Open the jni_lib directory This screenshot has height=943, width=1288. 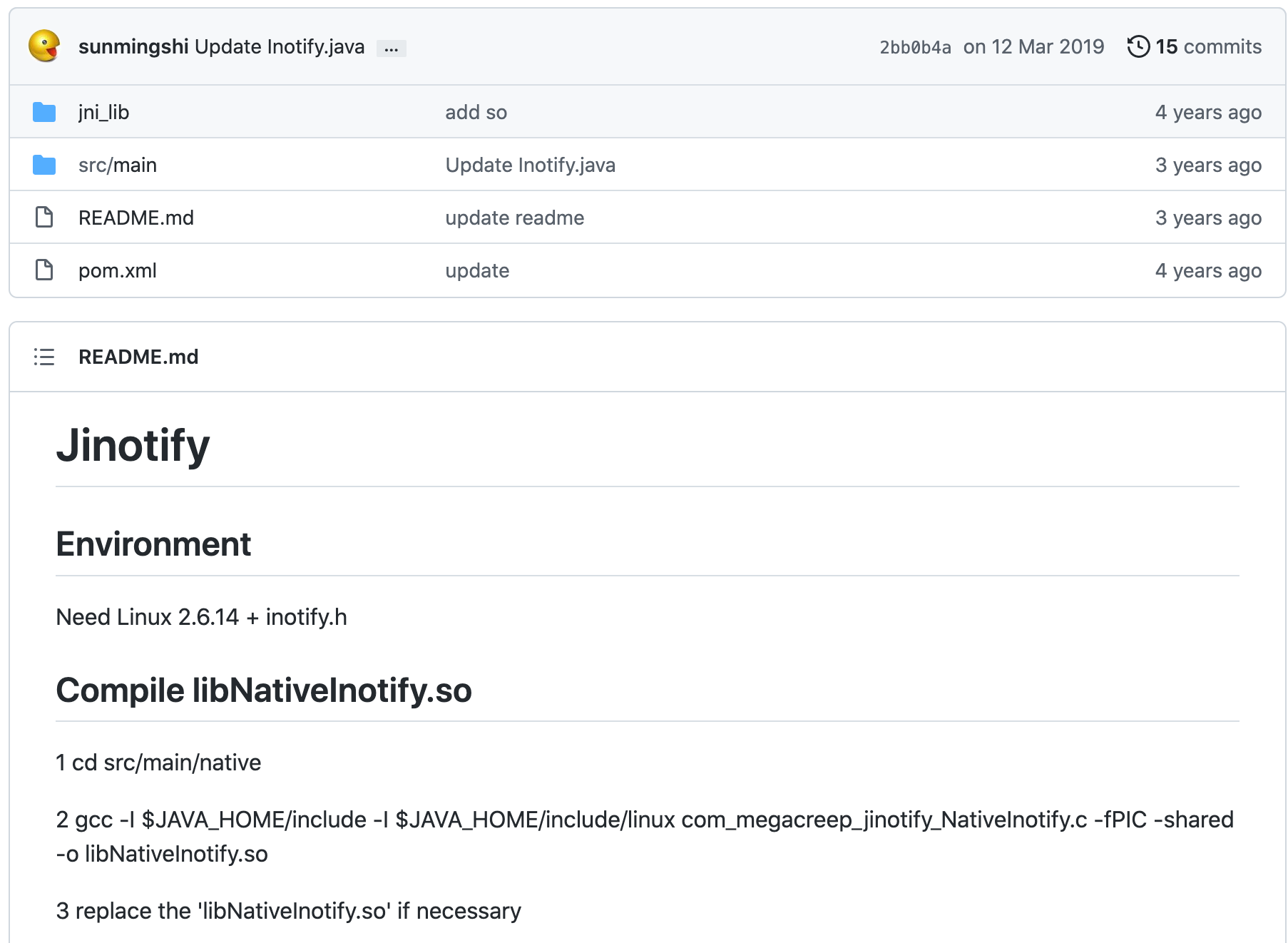click(x=103, y=112)
